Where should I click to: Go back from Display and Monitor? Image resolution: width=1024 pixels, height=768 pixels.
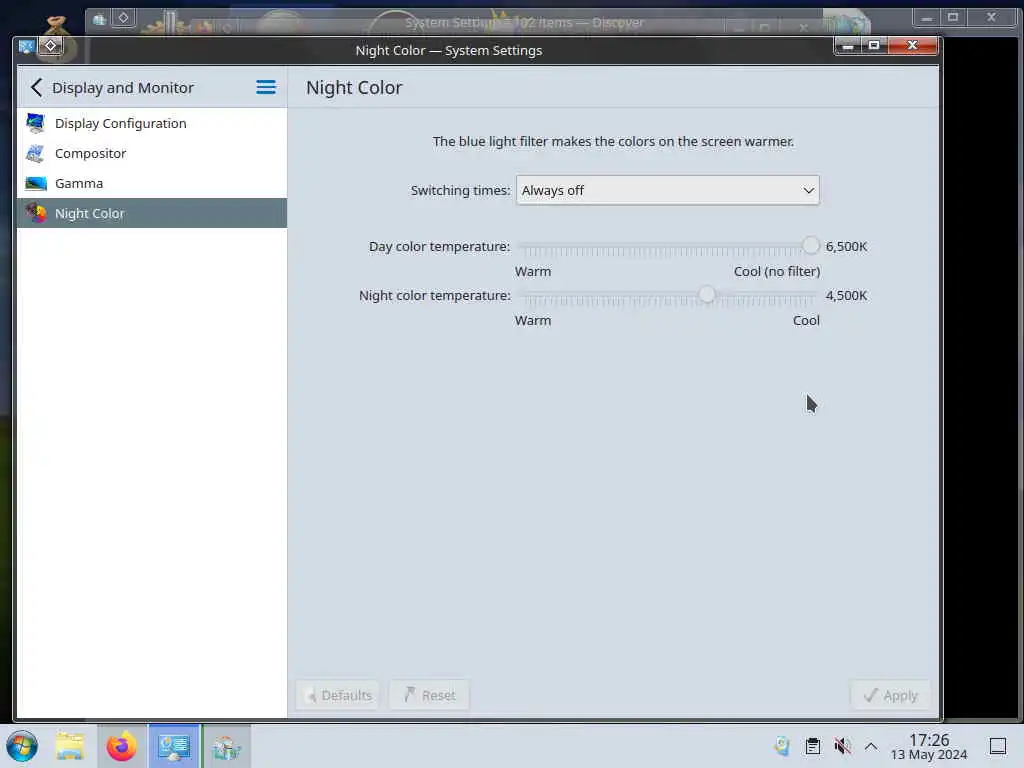pyautogui.click(x=37, y=88)
